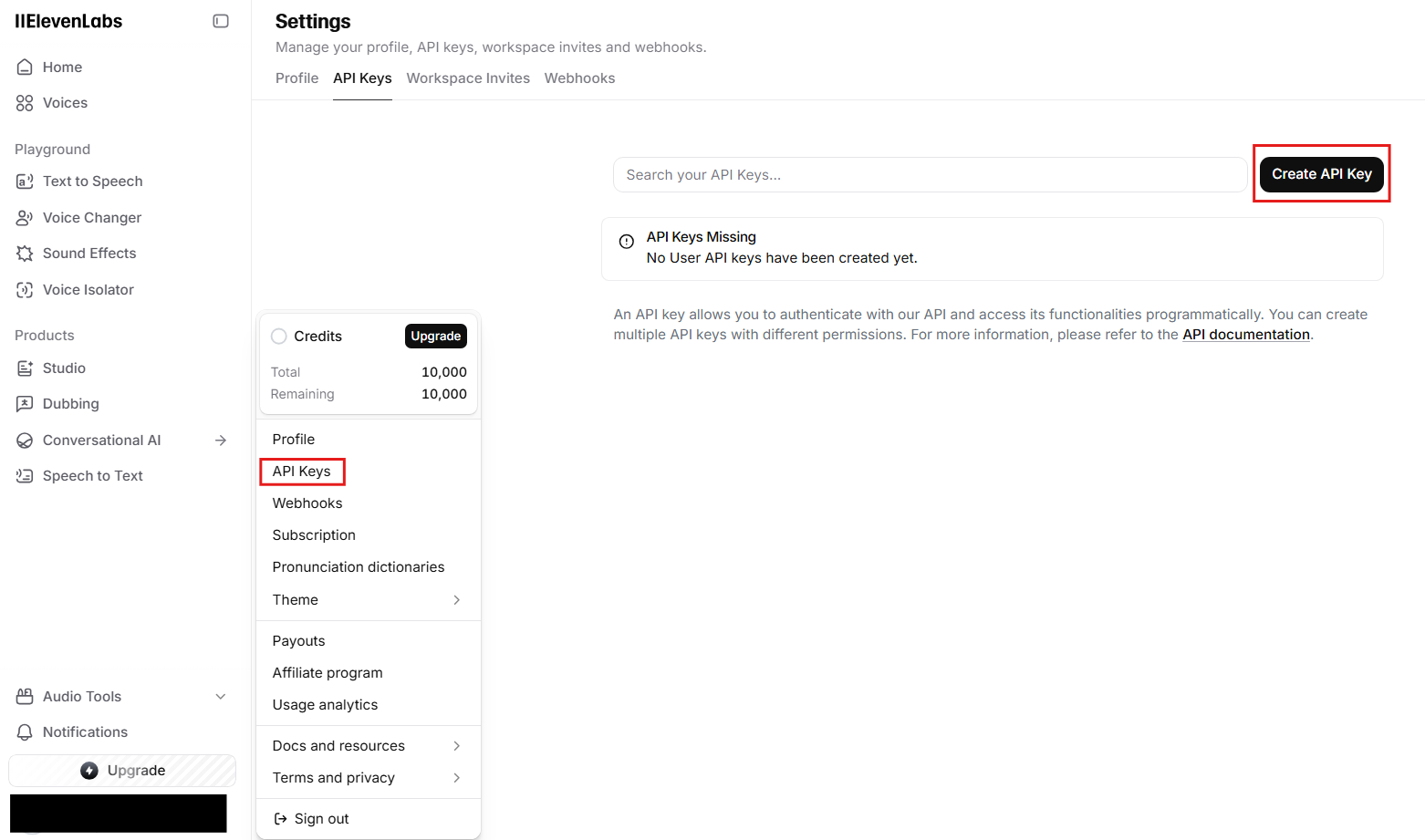Open Voice Isolator label in sidebar

tap(88, 290)
